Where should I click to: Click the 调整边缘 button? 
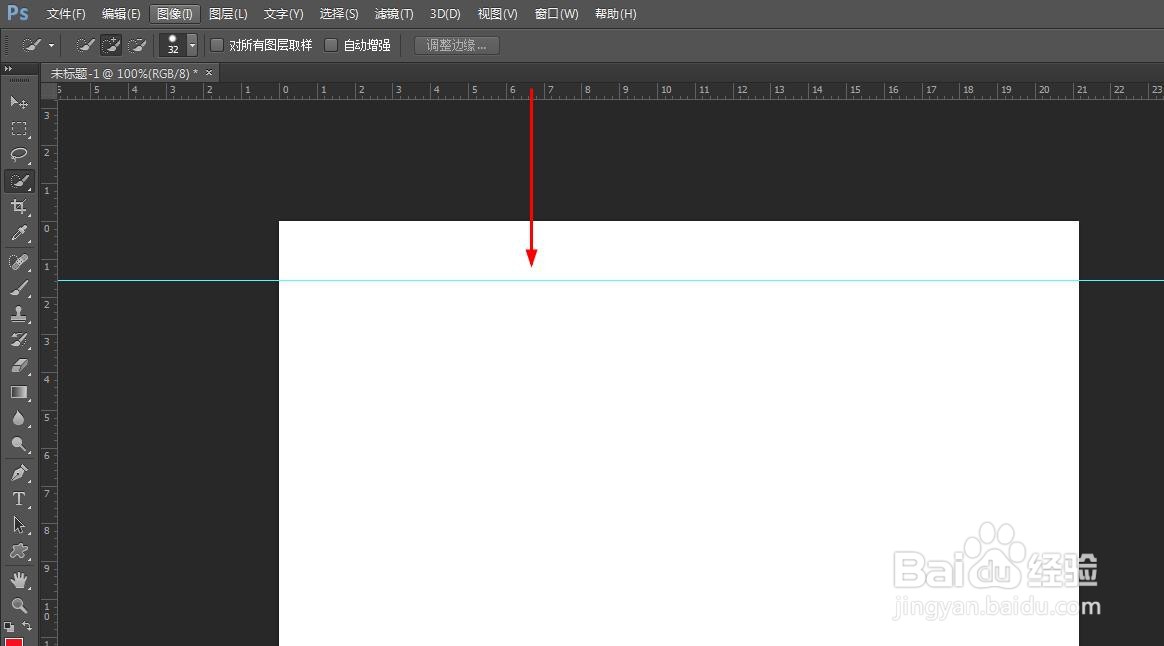457,45
